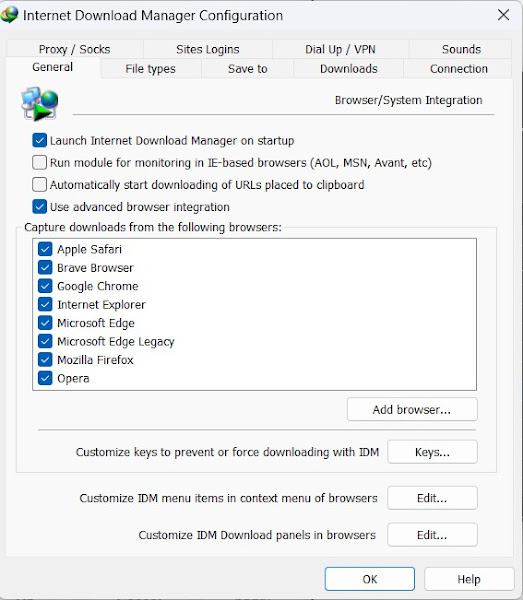This screenshot has height=600, width=523.
Task: Switch to the Connection tab
Action: [458, 69]
